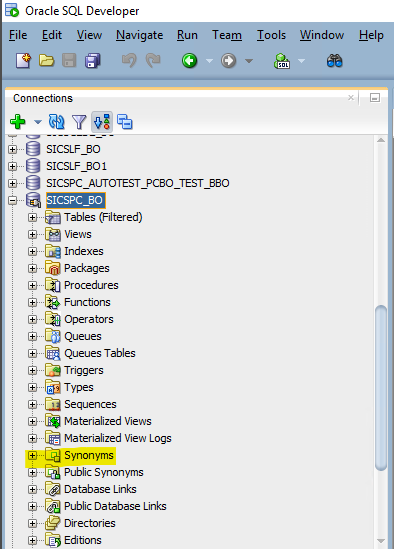
Task: Expand the Types node
Action: [32, 387]
